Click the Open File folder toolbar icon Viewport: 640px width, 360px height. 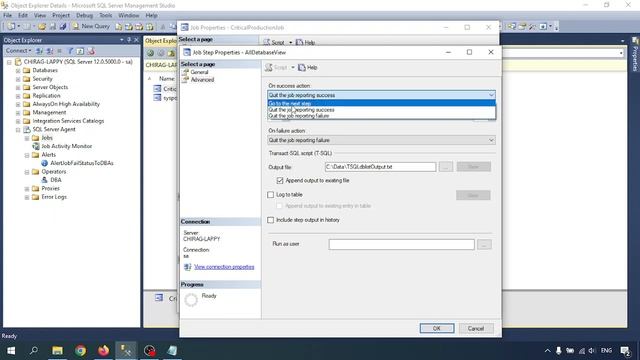42,27
